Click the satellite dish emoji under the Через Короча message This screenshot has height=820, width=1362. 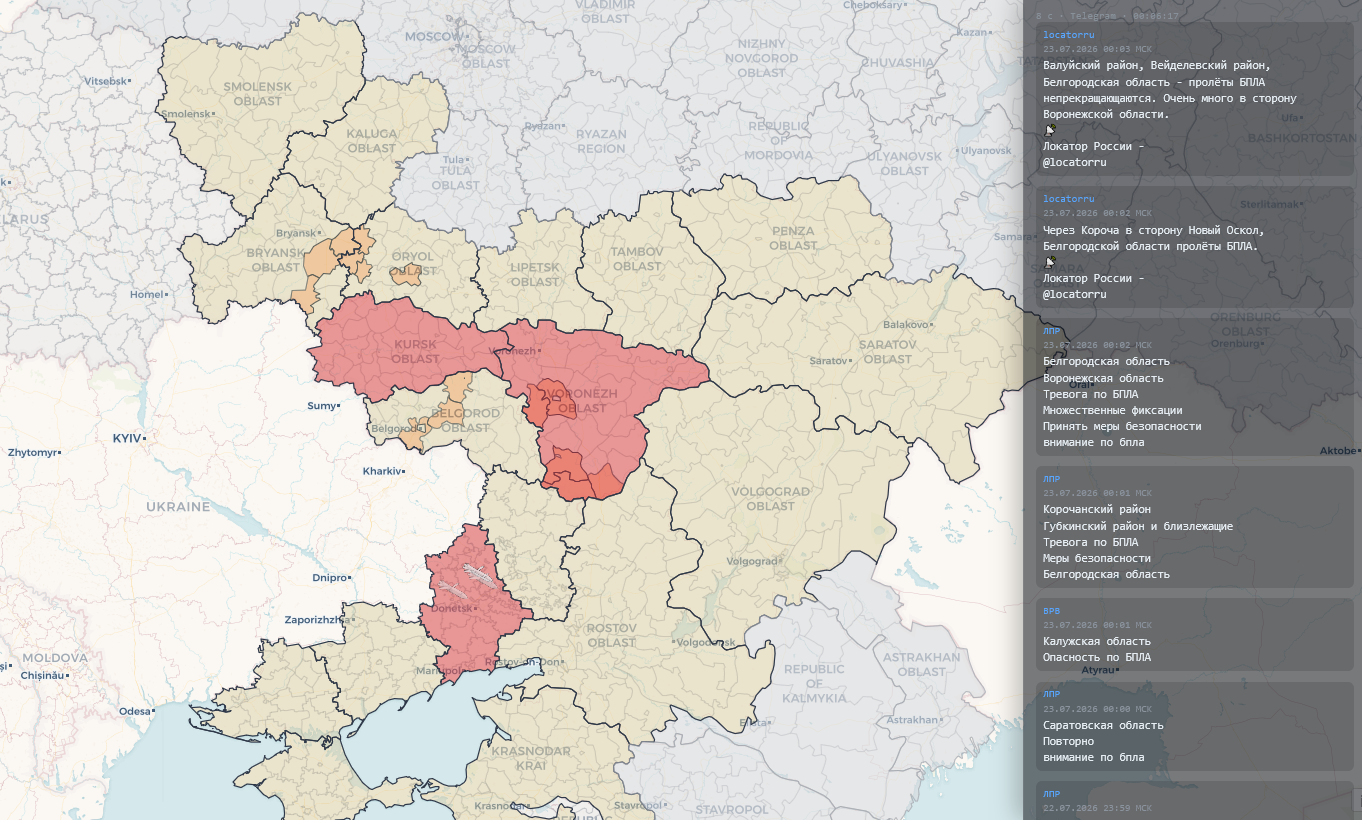(x=1050, y=262)
